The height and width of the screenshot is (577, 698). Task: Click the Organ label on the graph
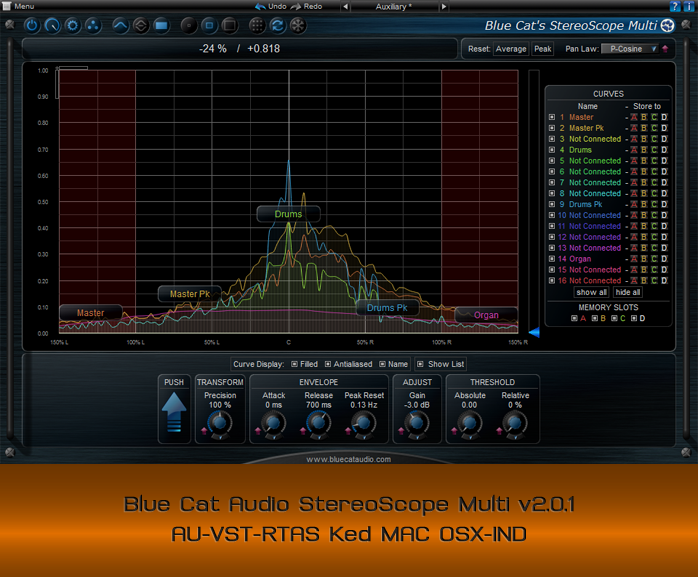[x=486, y=315]
